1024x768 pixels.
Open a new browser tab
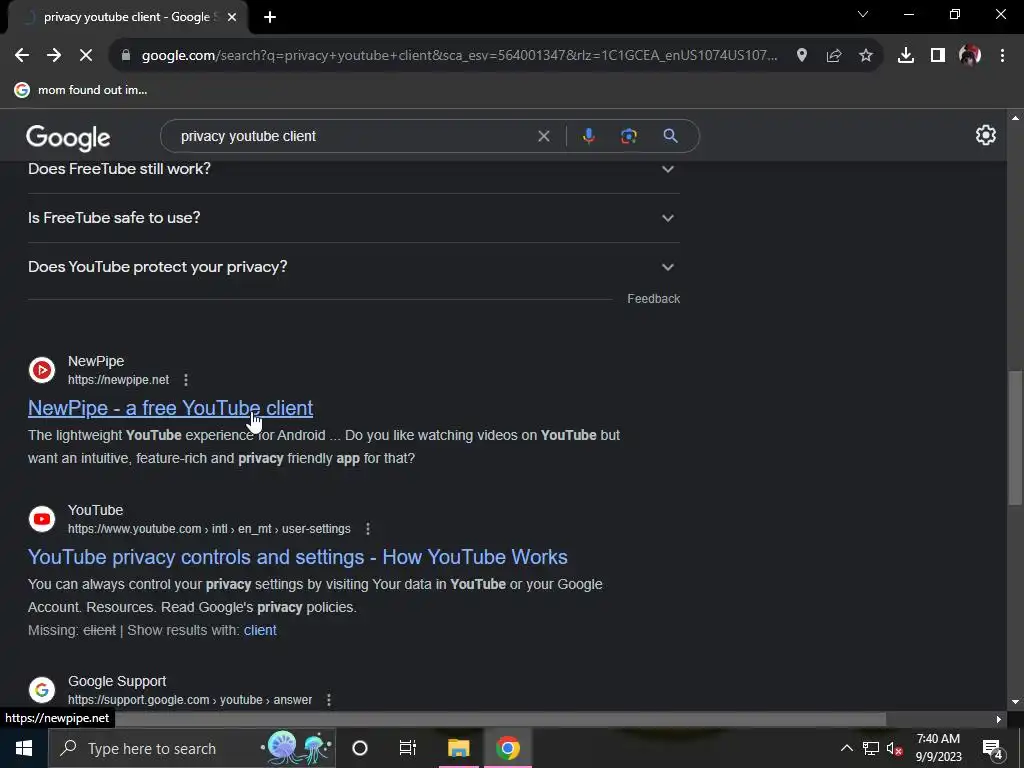point(270,17)
